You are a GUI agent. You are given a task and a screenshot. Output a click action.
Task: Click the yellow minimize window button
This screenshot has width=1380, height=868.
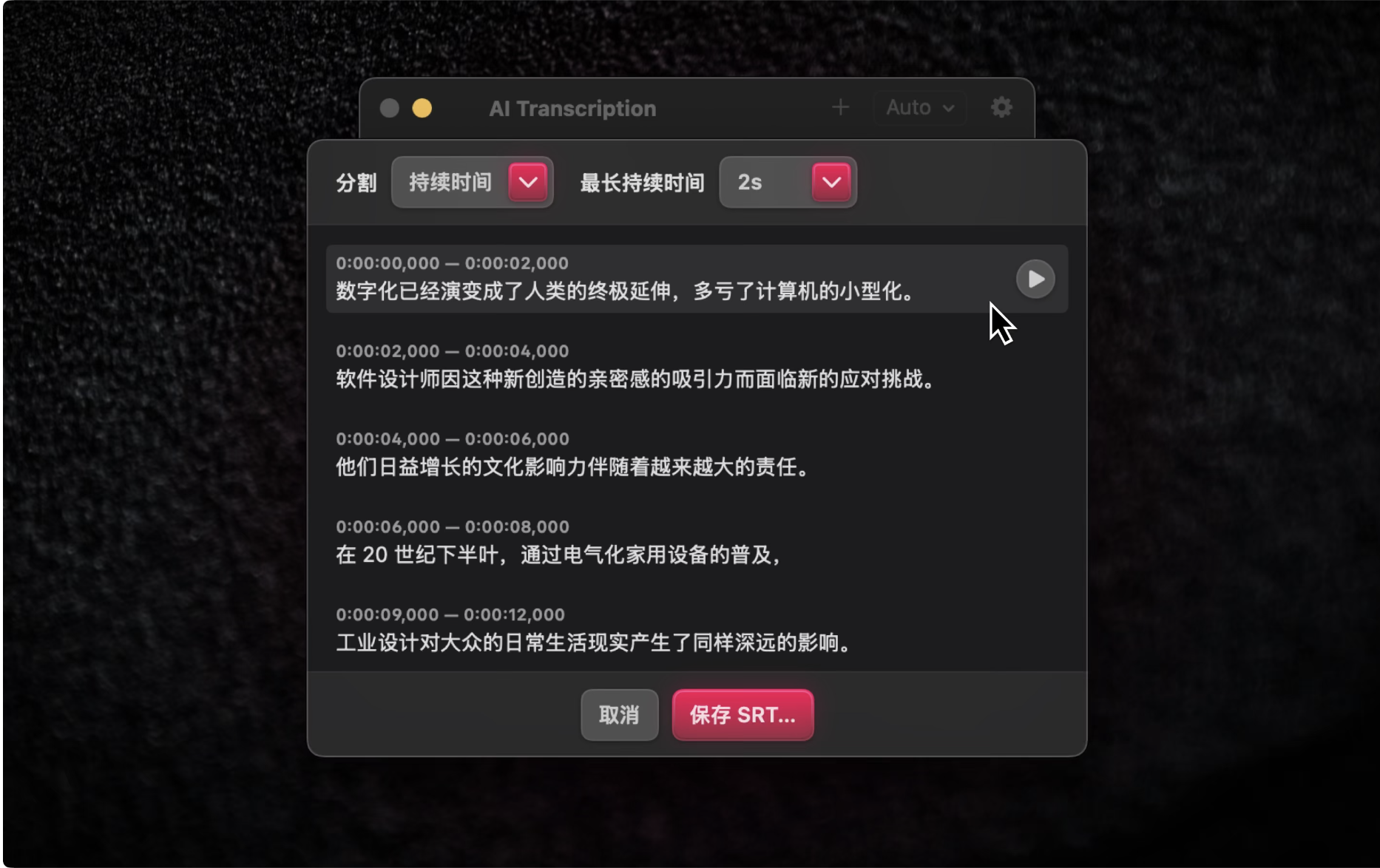click(422, 108)
